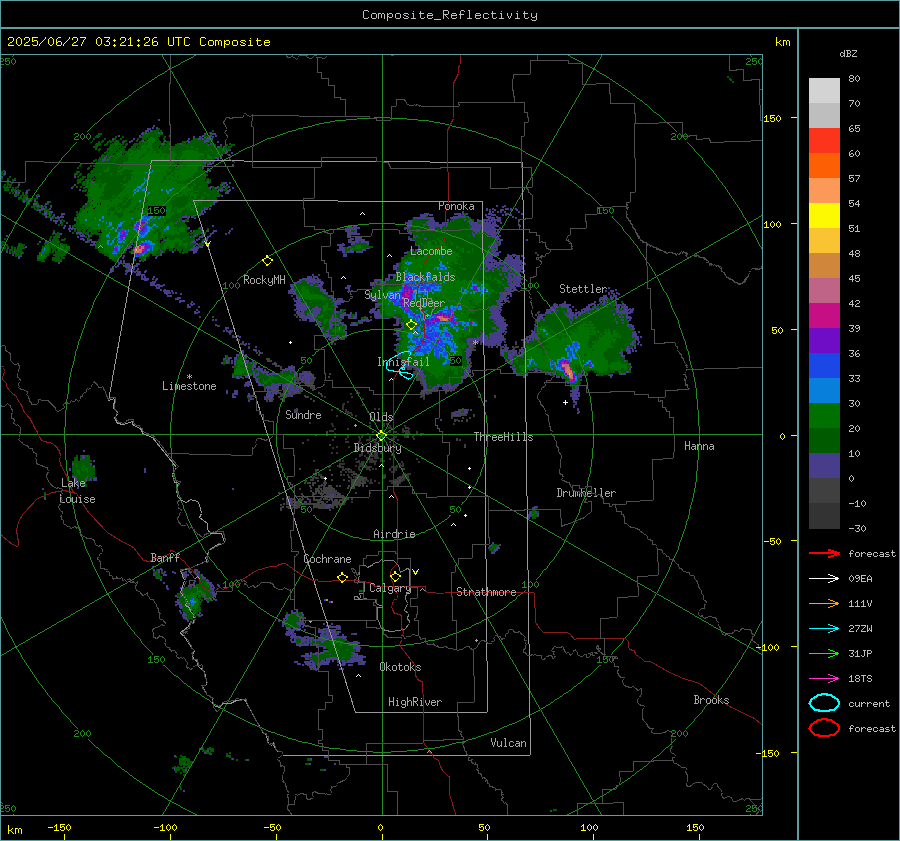Viewport: 900px width, 841px height.
Task: Click the Composite_Reflectivity title
Action: point(450,15)
